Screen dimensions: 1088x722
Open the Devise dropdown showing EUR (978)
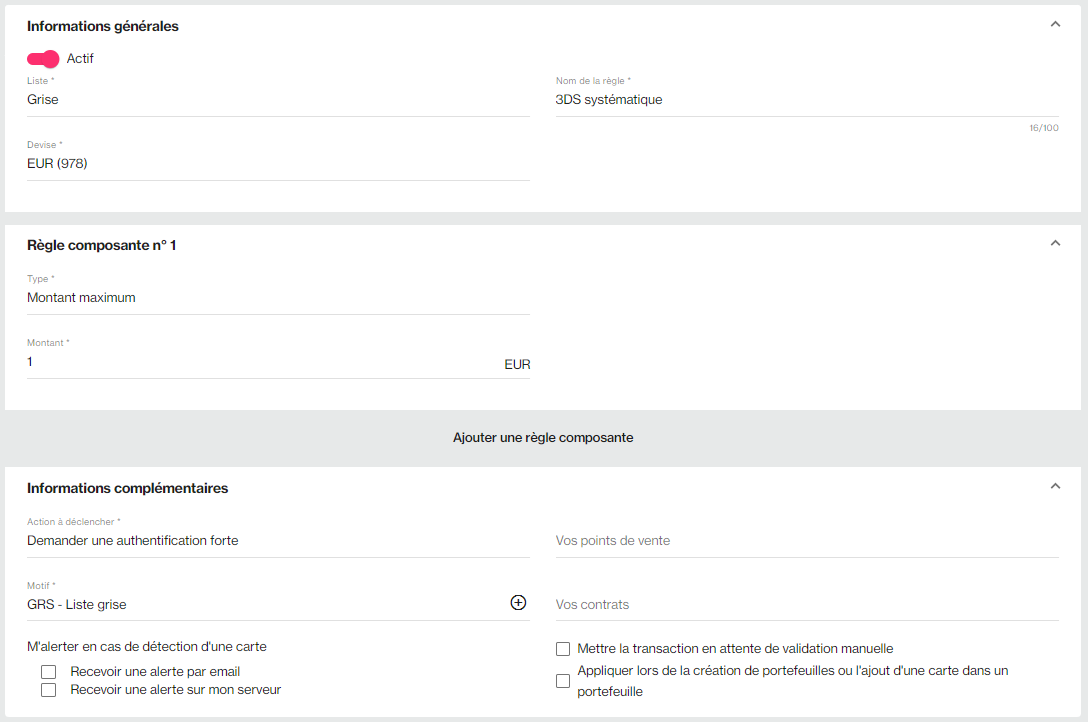coord(278,164)
